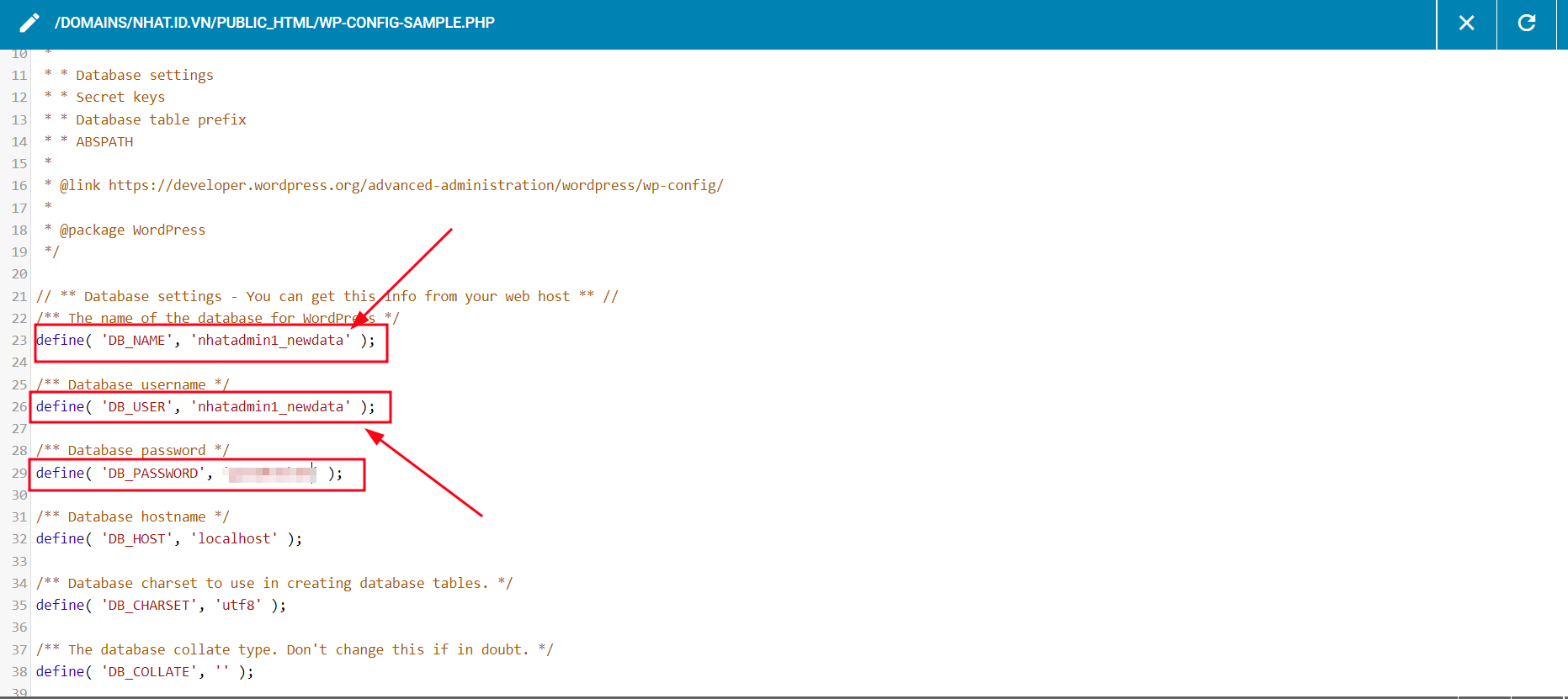Click the 'Database settings - You can get' comment
The image size is (1568, 699).
pyautogui.click(x=327, y=297)
